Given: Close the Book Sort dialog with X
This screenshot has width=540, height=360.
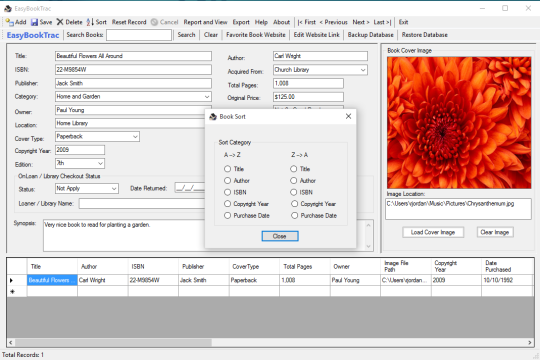Looking at the screenshot, I should tap(348, 116).
